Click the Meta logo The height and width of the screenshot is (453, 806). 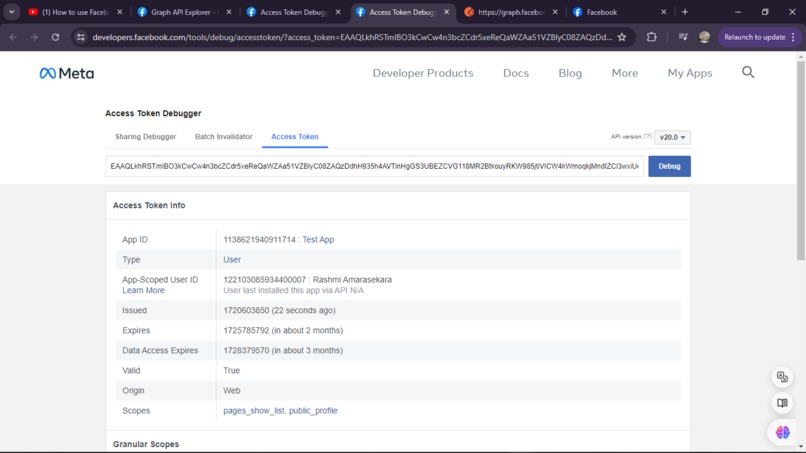tap(67, 74)
